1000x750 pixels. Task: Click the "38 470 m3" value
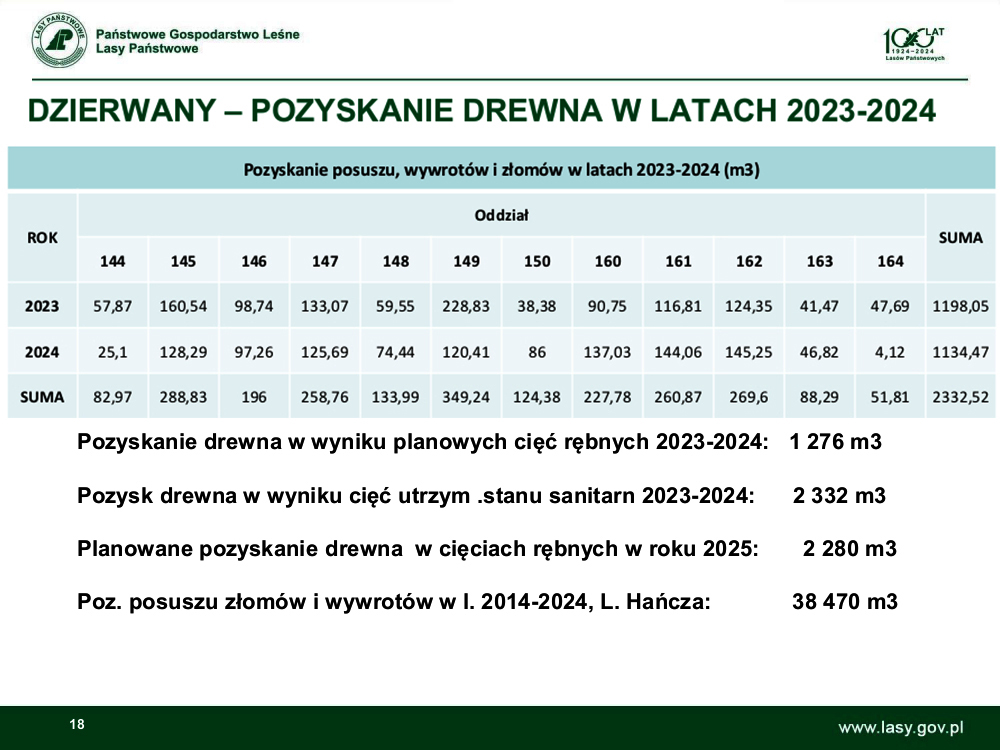pyautogui.click(x=845, y=601)
